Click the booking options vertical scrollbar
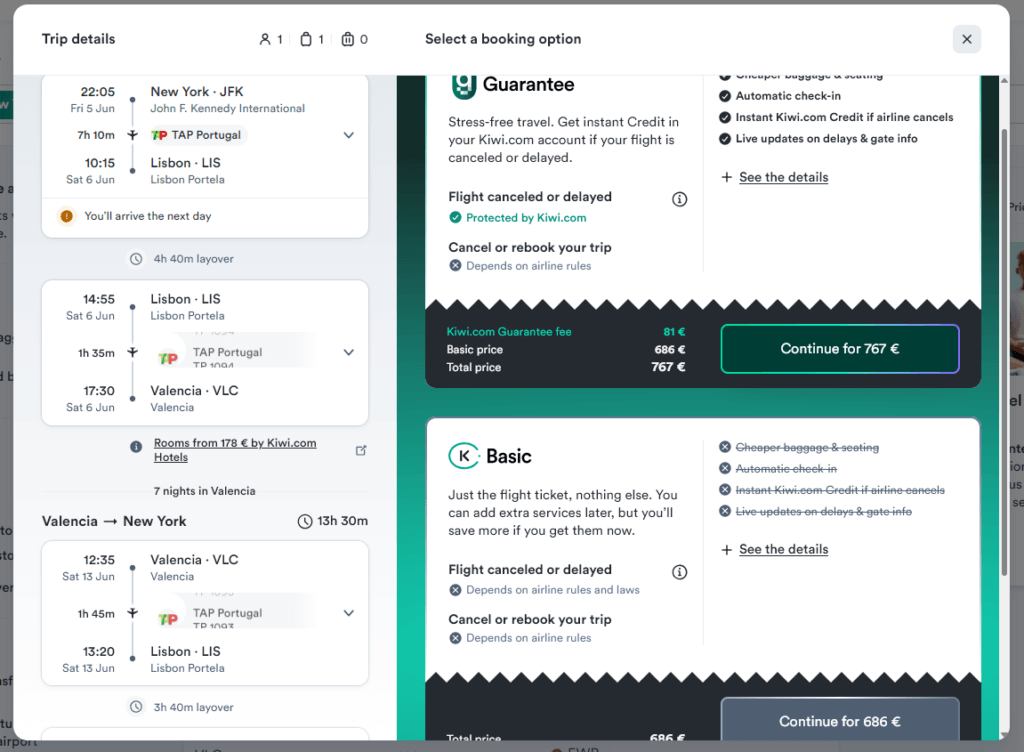This screenshot has height=752, width=1024. pos(1003,350)
